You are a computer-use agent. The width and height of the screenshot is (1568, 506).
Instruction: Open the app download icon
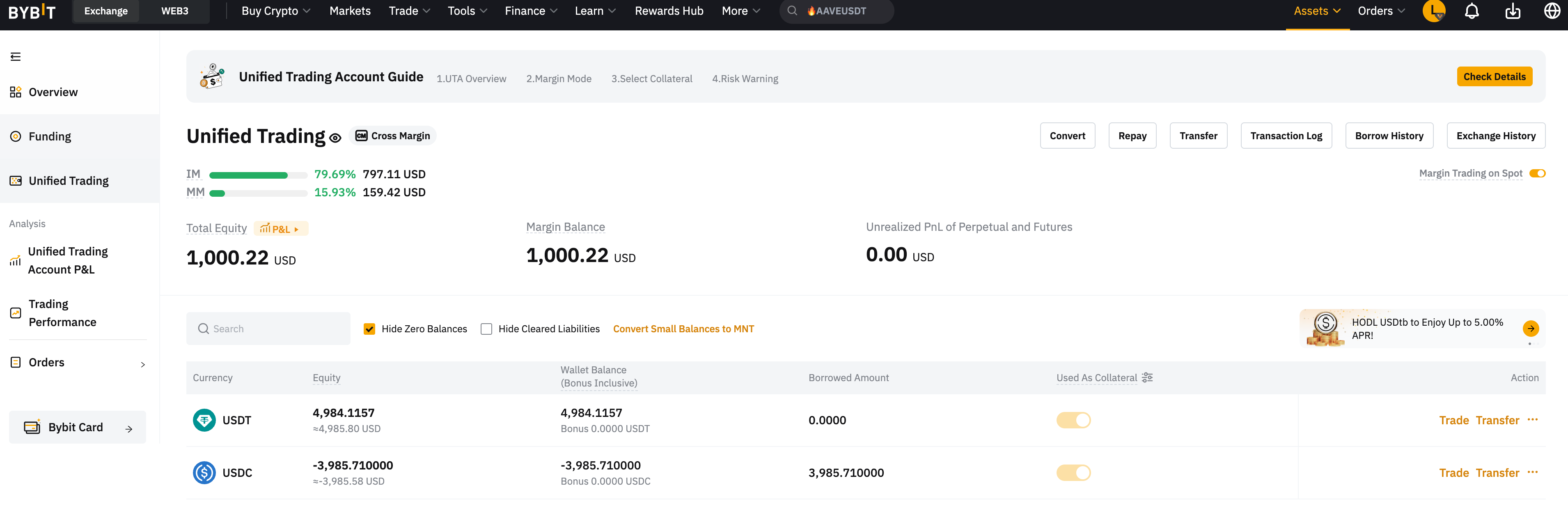click(x=1513, y=11)
